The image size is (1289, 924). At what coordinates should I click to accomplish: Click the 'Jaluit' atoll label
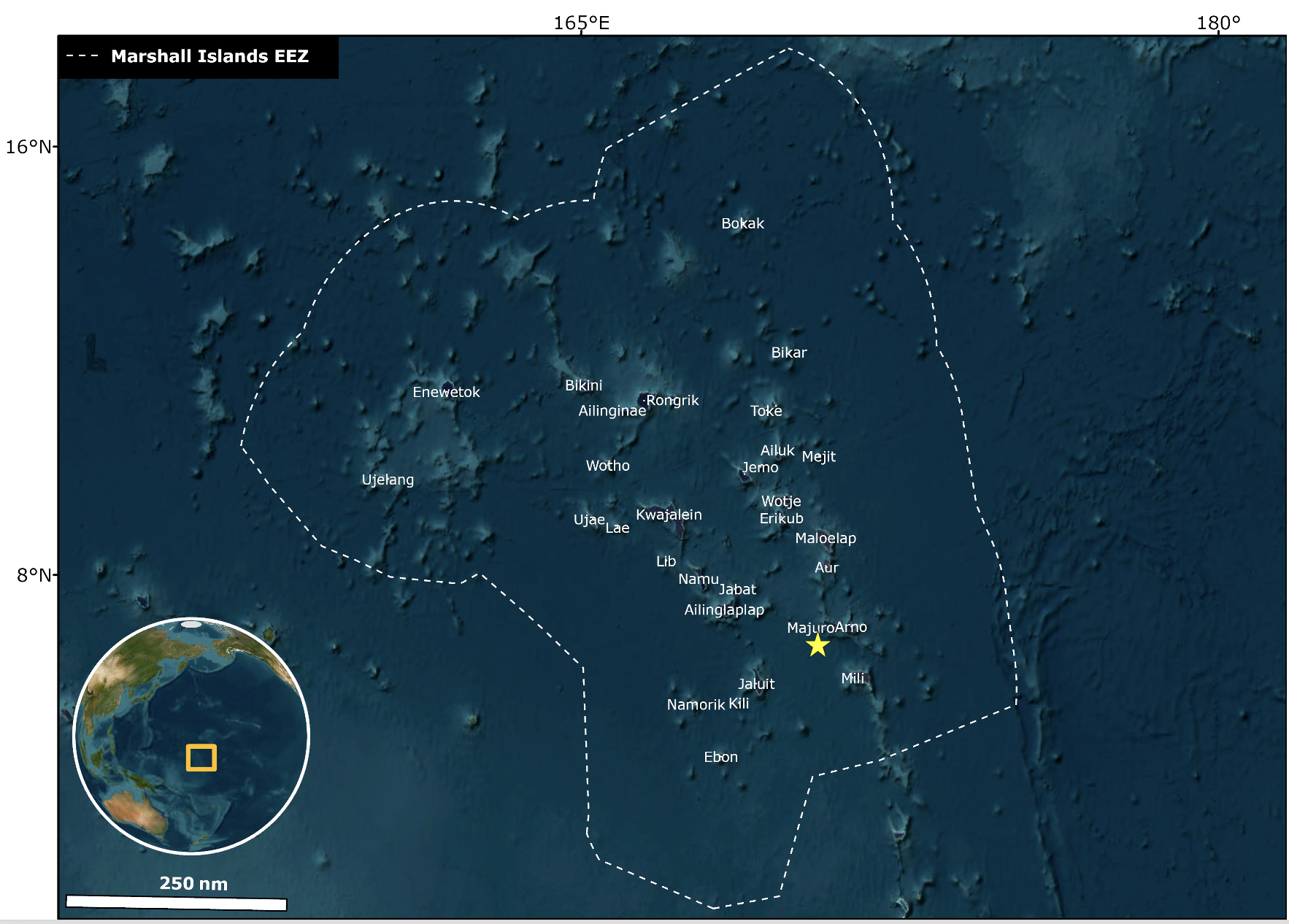point(755,684)
